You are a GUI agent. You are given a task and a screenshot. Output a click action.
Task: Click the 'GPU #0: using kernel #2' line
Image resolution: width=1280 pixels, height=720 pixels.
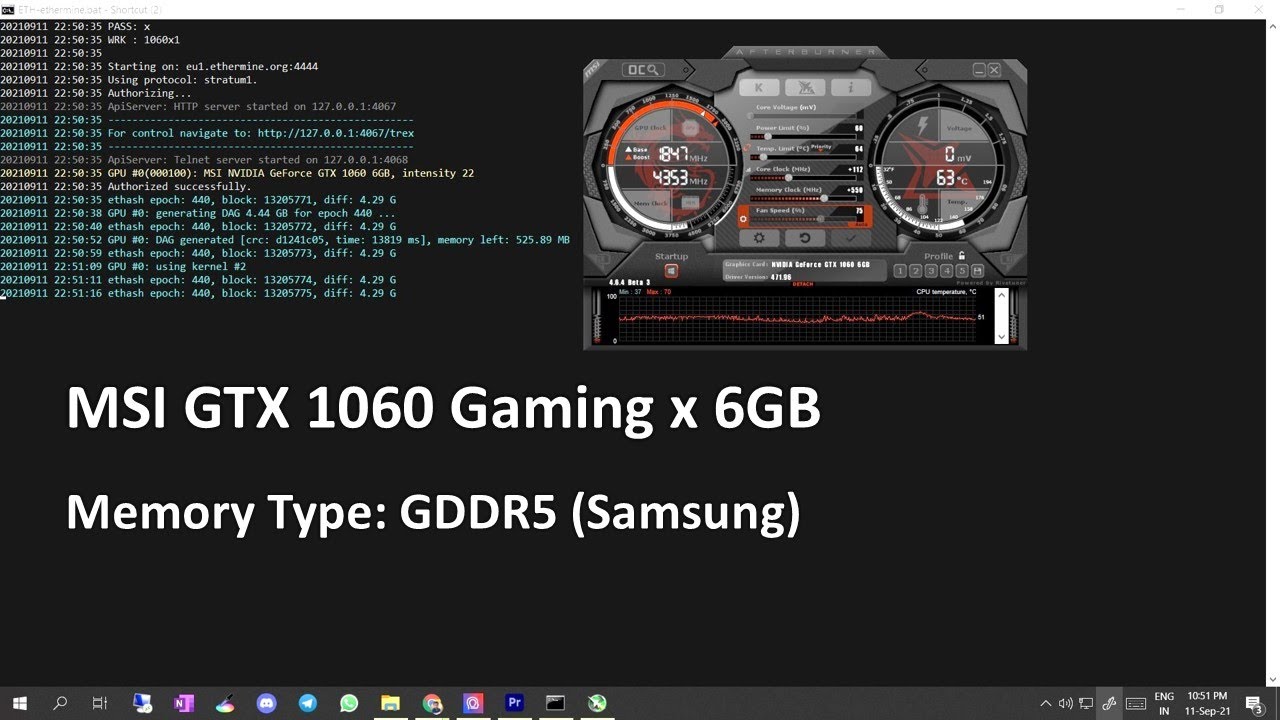(x=176, y=267)
